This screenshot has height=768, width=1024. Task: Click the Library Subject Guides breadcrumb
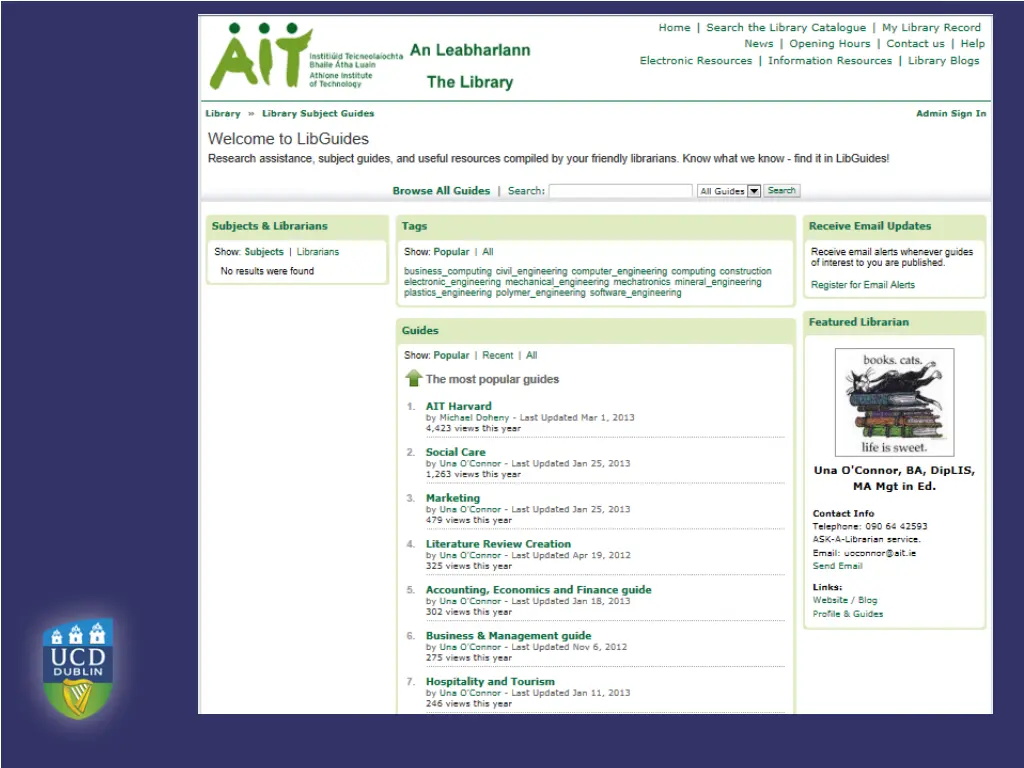point(318,114)
